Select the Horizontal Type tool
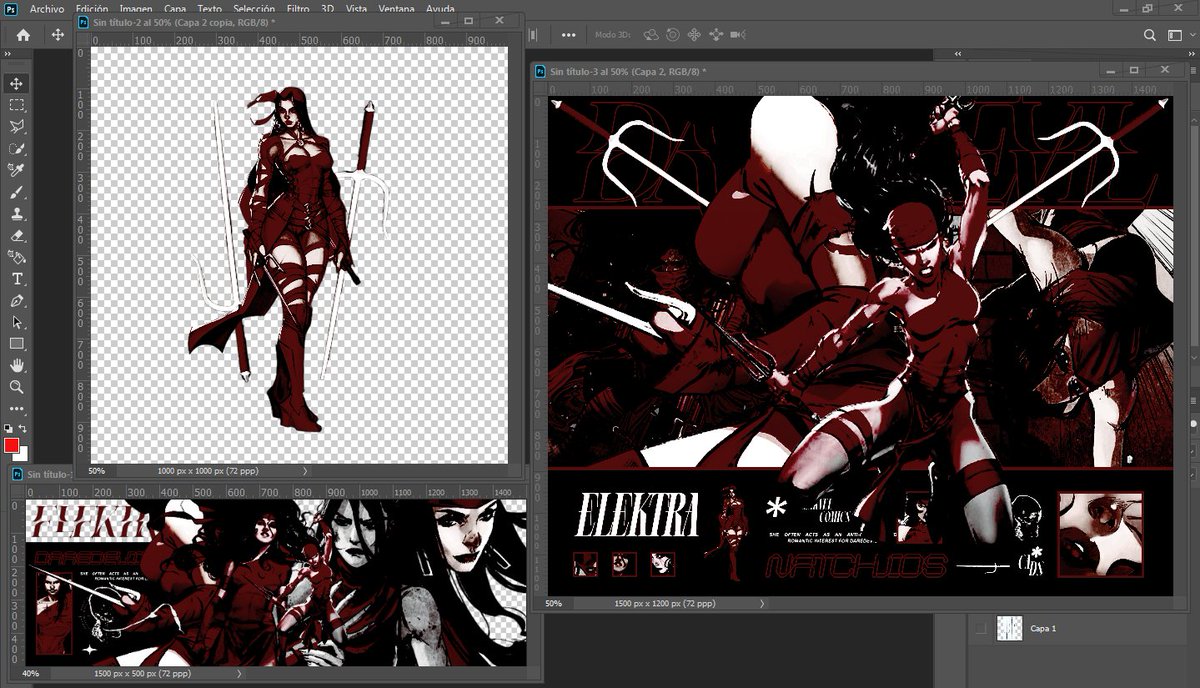The width and height of the screenshot is (1200, 688). coord(17,279)
